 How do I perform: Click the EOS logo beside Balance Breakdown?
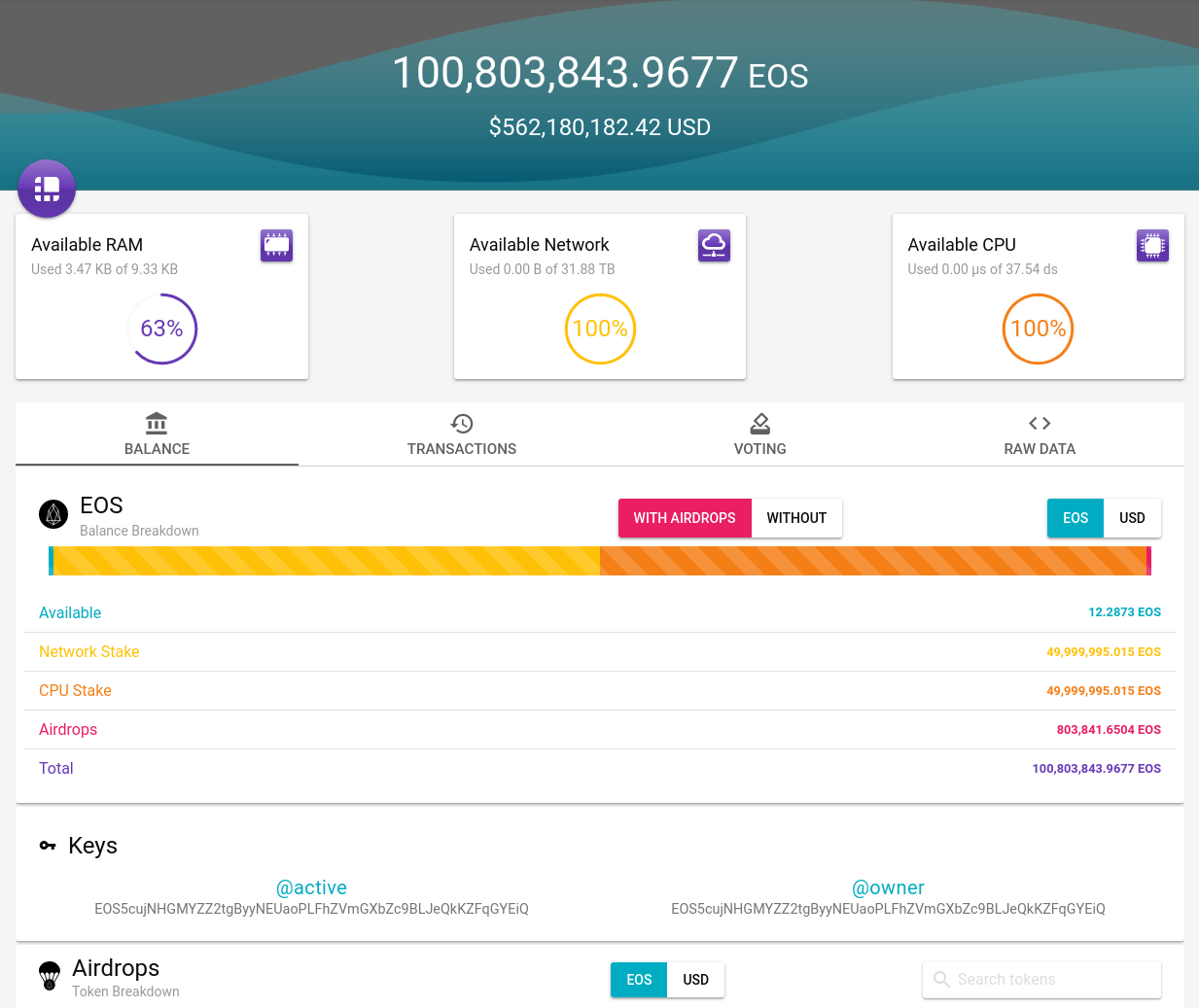(x=53, y=514)
